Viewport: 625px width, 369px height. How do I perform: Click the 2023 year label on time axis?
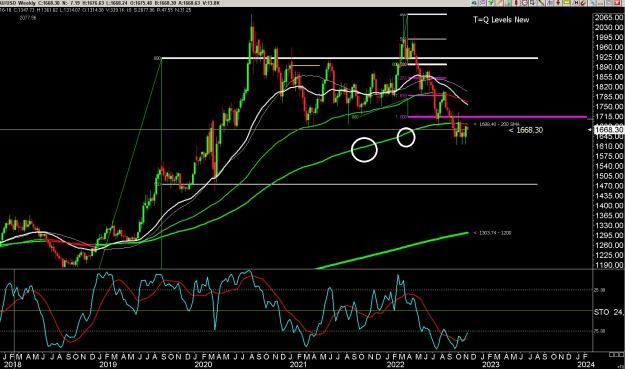tap(491, 365)
